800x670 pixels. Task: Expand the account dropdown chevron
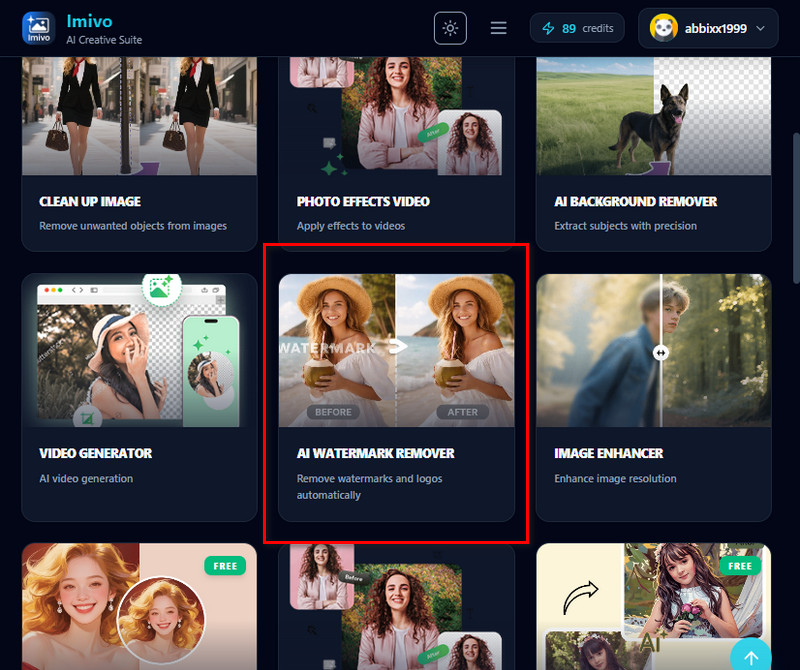[760, 28]
